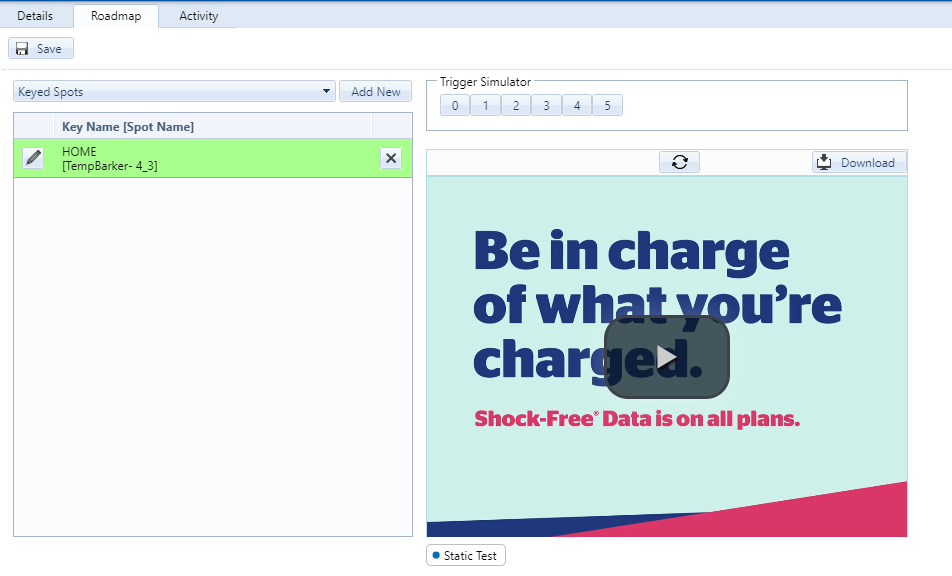
Task: Click the pencil edit icon for HOME
Action: [33, 158]
